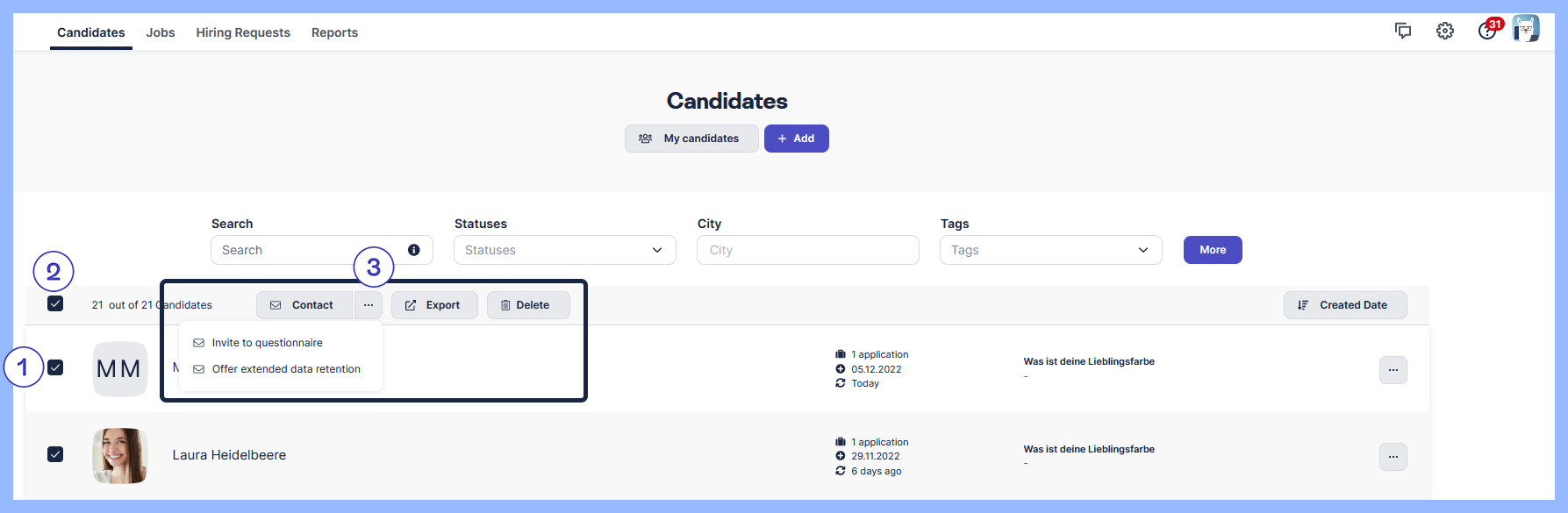Open the bulk actions three-dot menu

coord(369,305)
